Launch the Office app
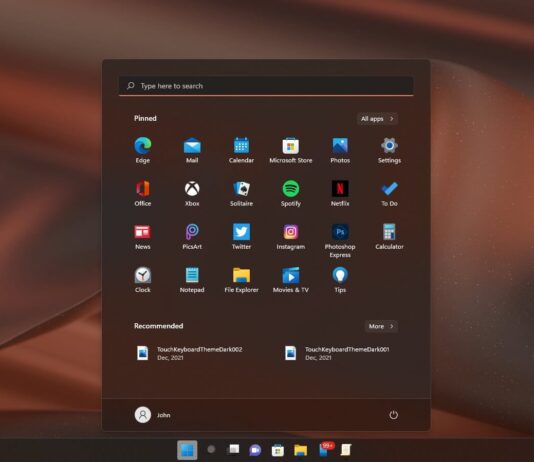The image size is (534, 462). (143, 193)
